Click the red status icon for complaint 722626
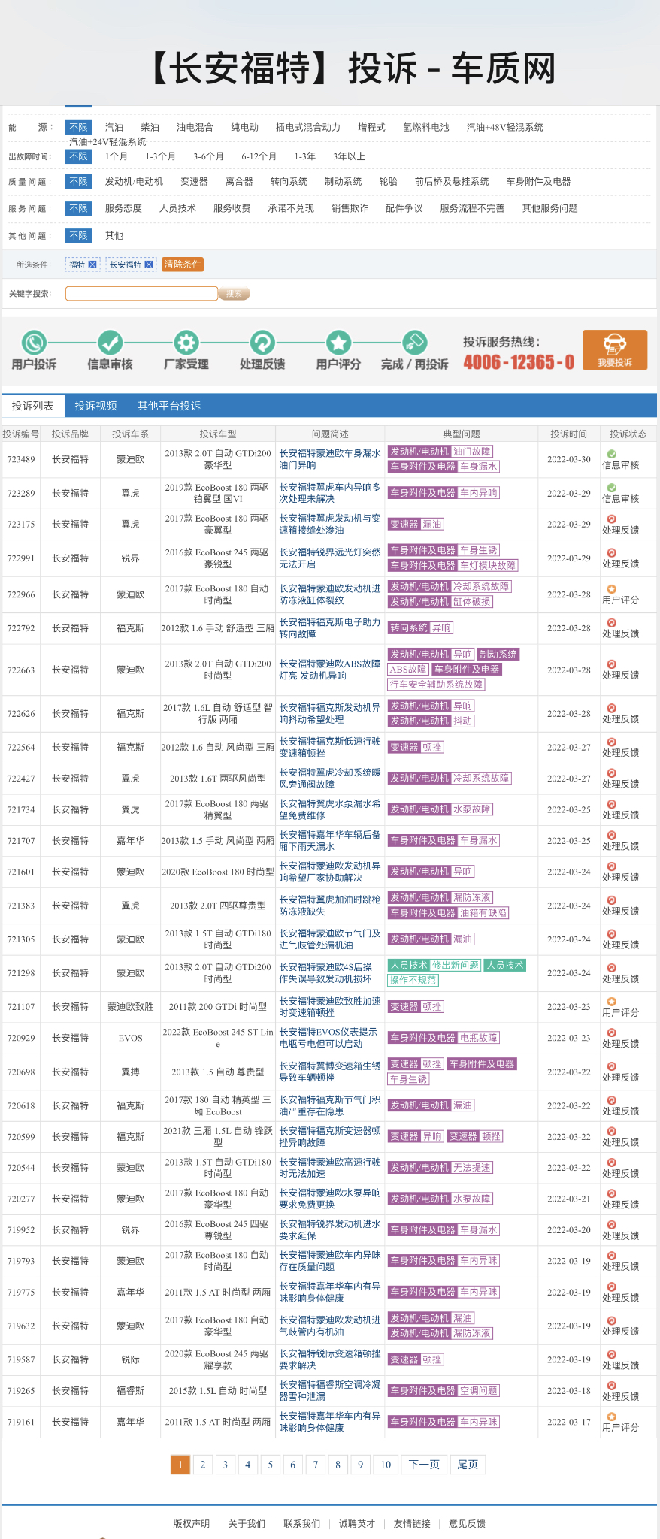The height and width of the screenshot is (1539, 660). 611,708
